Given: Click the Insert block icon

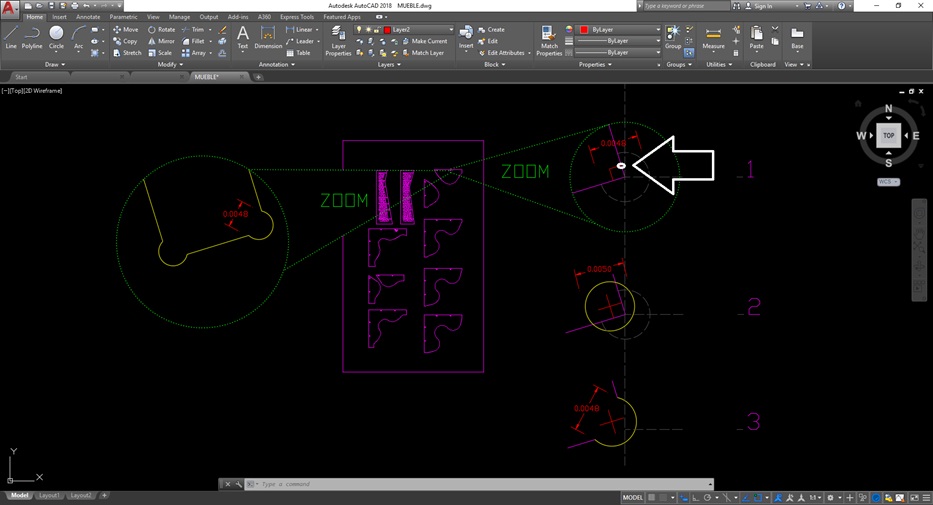Looking at the screenshot, I should point(466,37).
